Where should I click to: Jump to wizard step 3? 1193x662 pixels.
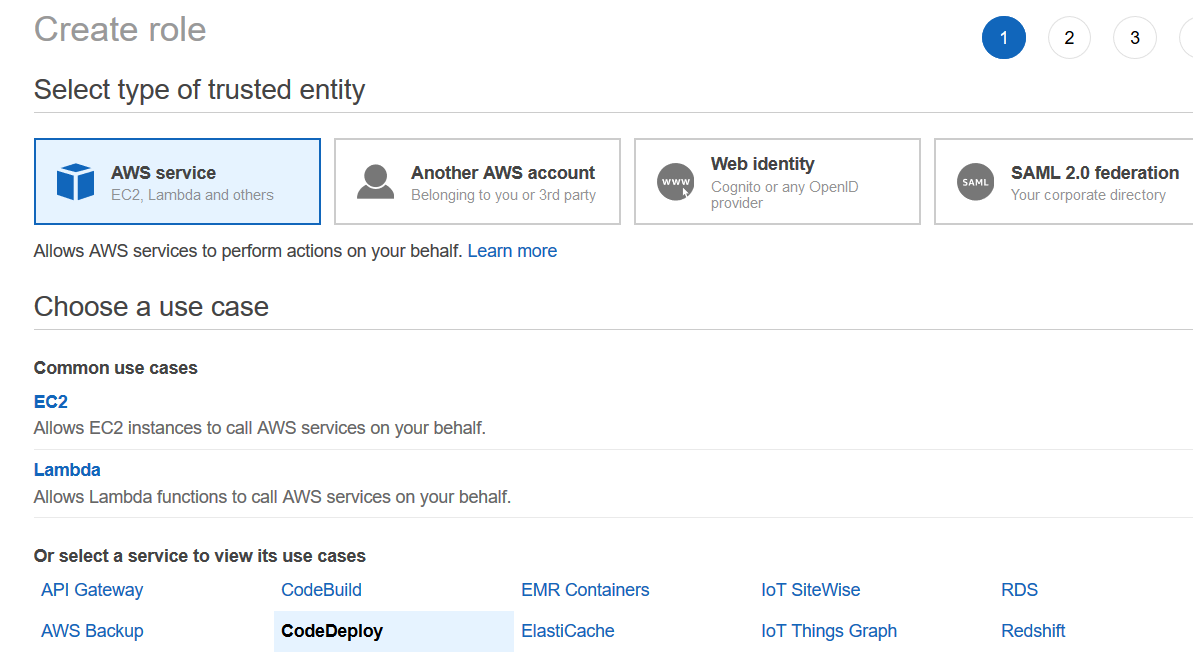(1134, 37)
